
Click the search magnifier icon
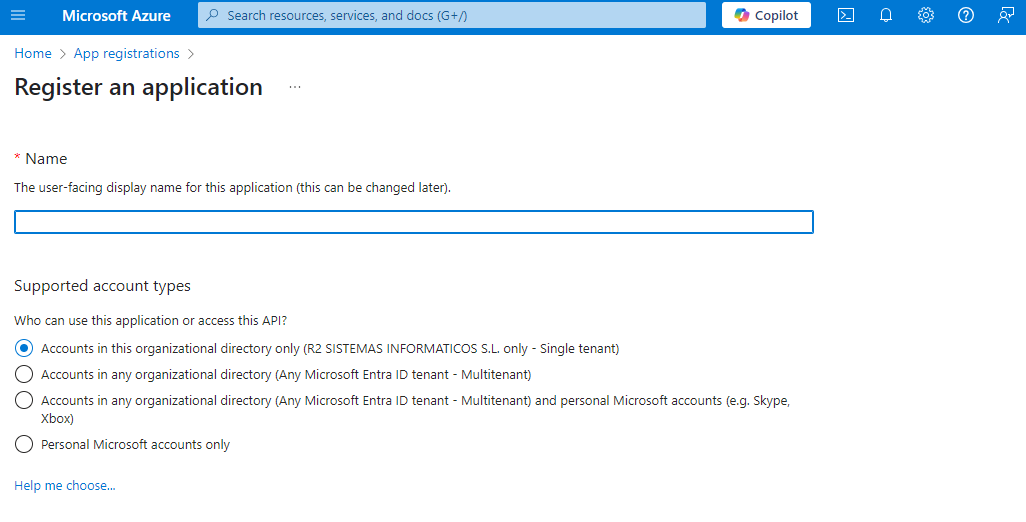212,15
